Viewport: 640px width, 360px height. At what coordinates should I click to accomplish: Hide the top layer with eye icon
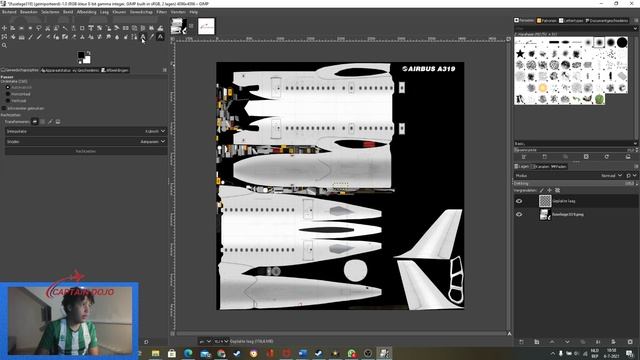tap(519, 201)
